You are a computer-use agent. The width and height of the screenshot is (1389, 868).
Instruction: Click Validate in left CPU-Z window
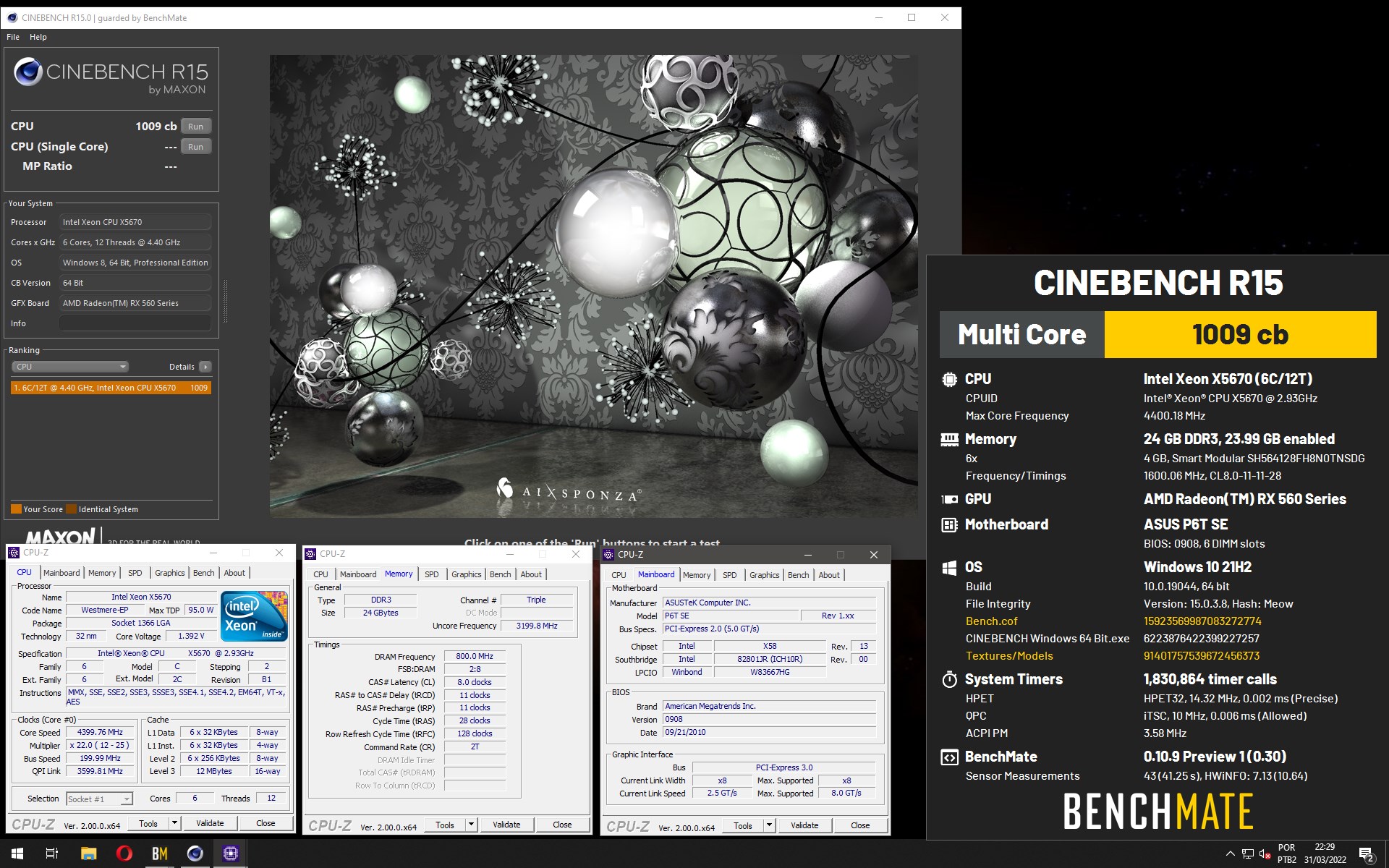point(210,823)
